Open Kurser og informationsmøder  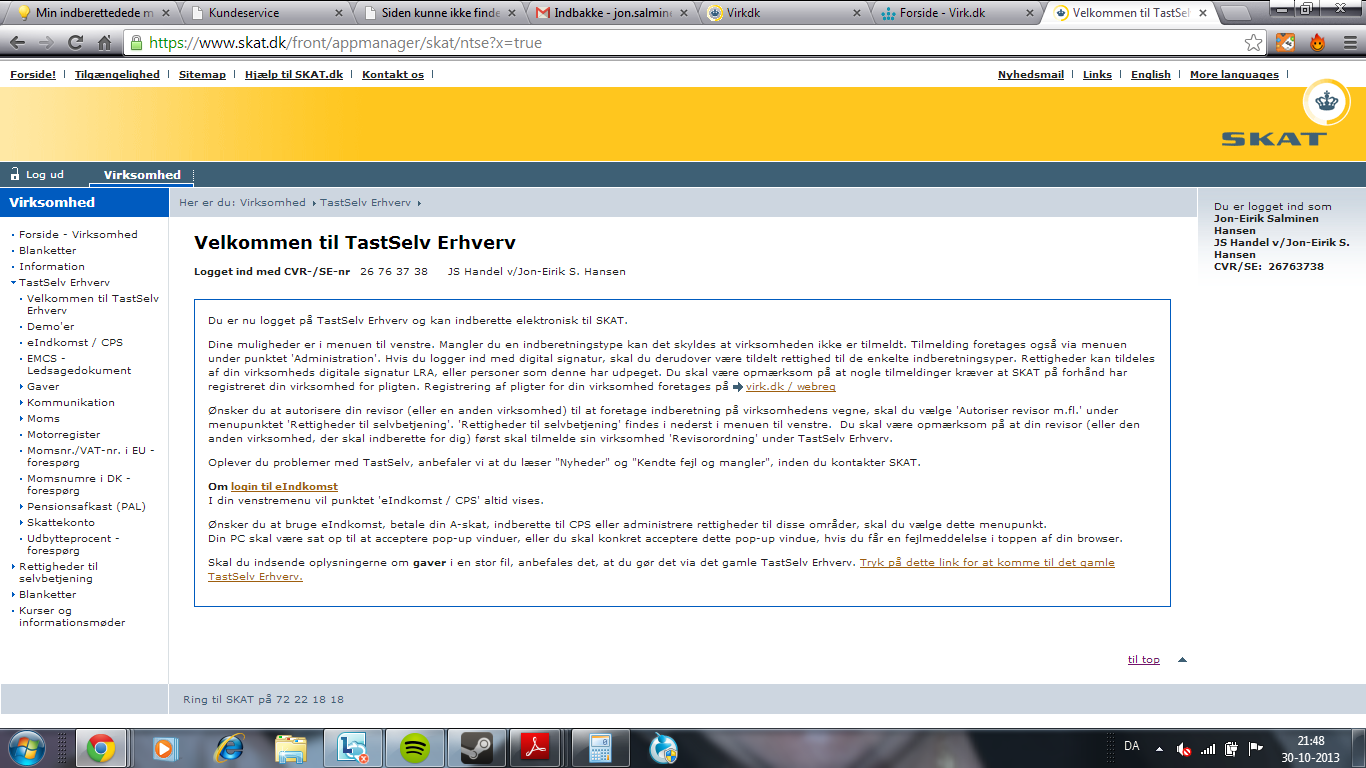click(x=72, y=616)
